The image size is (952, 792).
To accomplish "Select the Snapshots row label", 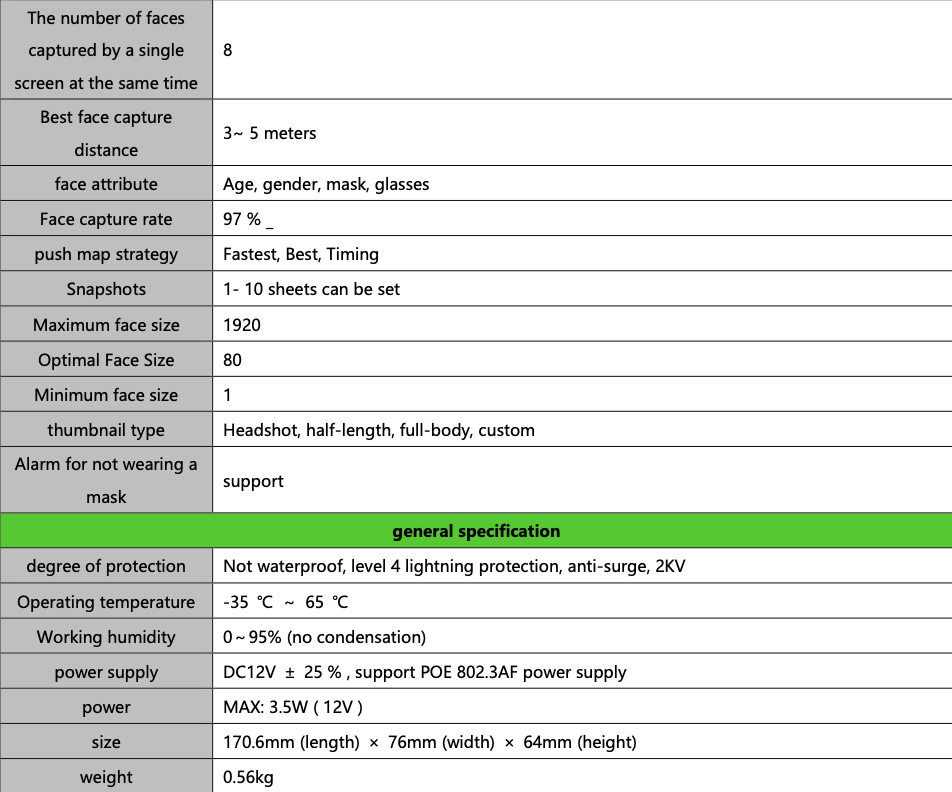I will (106, 289).
